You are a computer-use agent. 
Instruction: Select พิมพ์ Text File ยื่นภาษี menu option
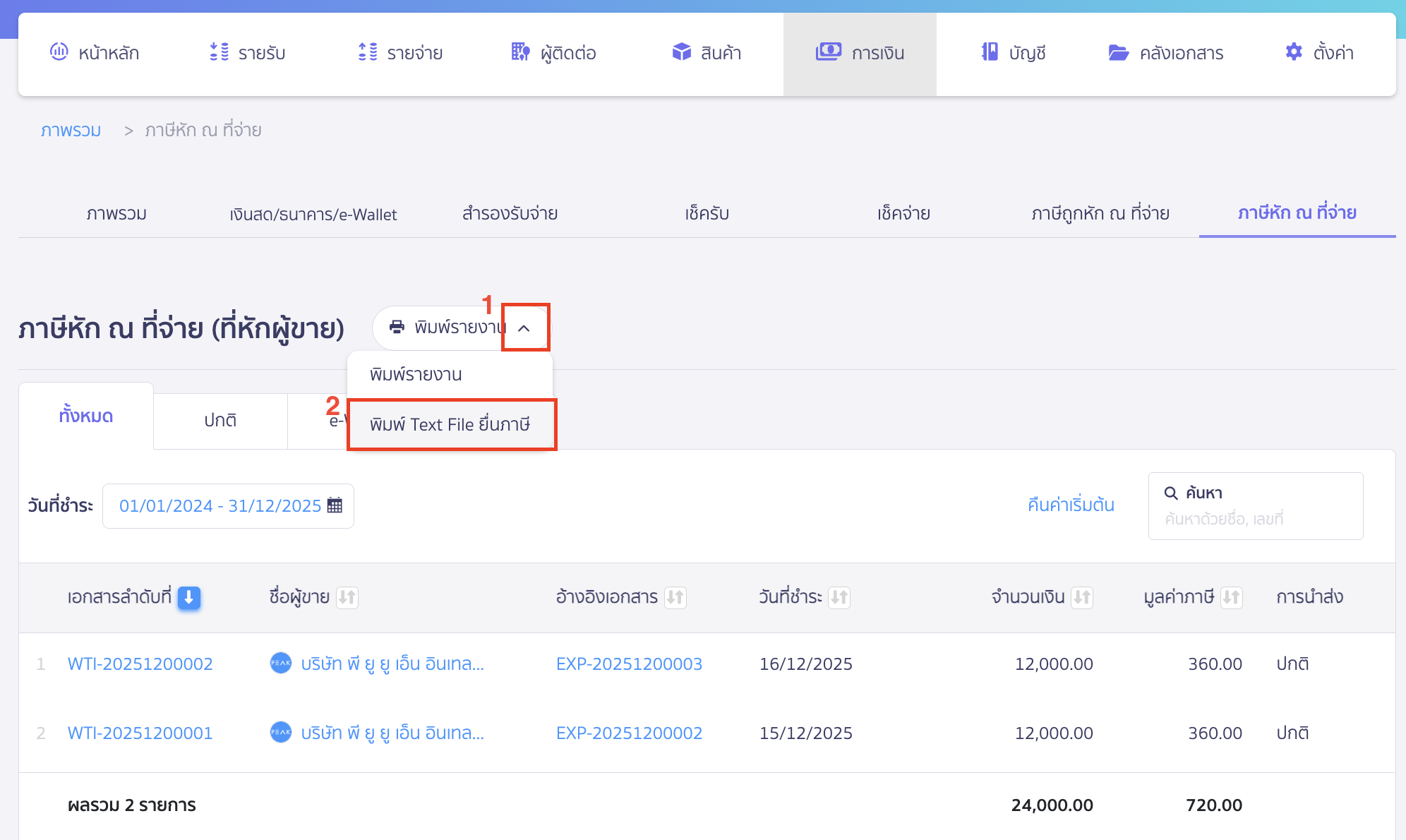pyautogui.click(x=450, y=424)
